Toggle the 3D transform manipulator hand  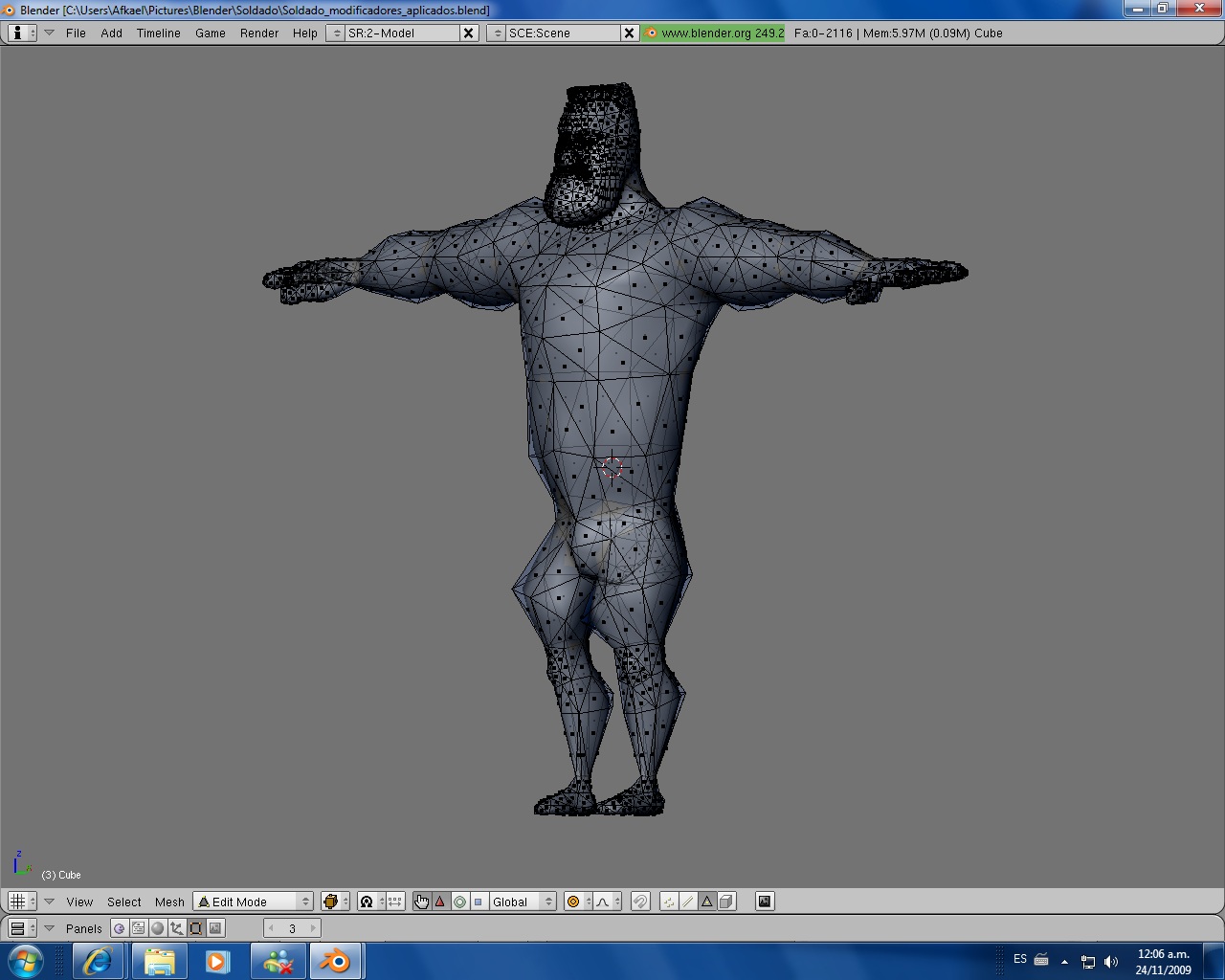tap(421, 902)
